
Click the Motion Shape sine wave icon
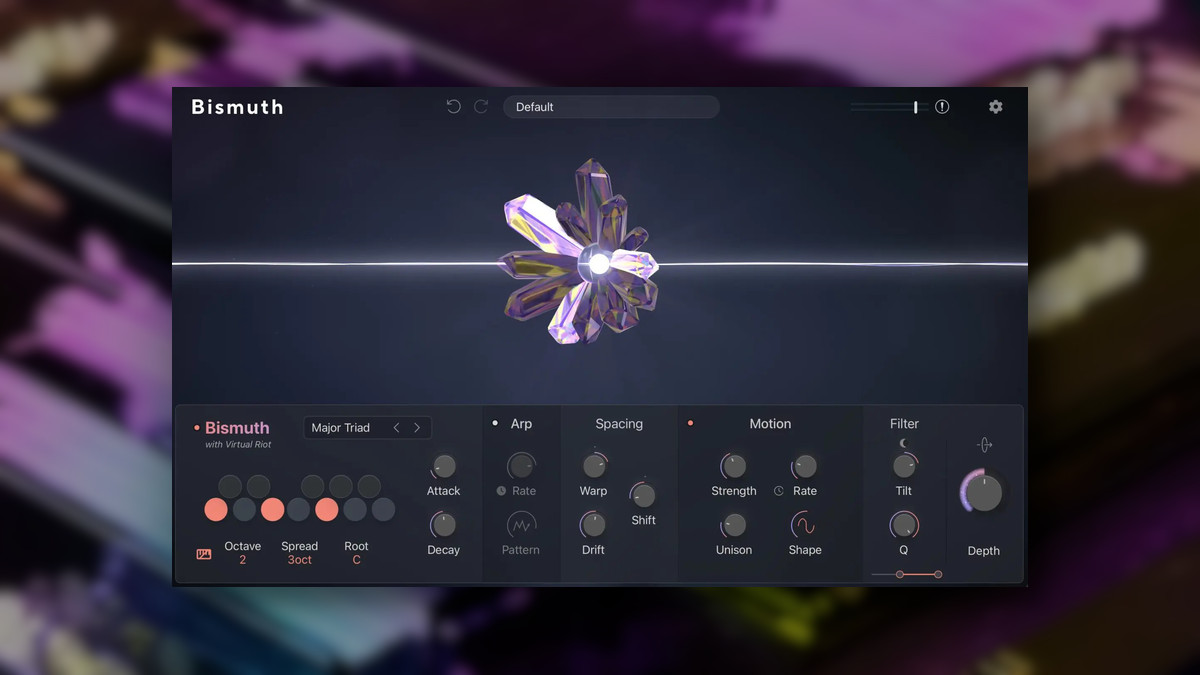click(804, 524)
